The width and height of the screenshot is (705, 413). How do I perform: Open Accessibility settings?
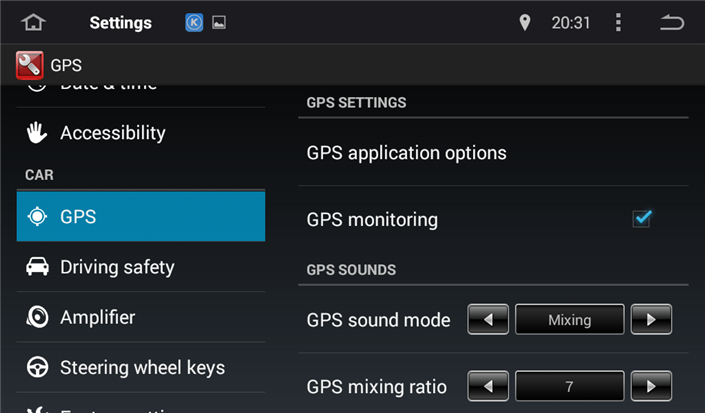tap(141, 133)
